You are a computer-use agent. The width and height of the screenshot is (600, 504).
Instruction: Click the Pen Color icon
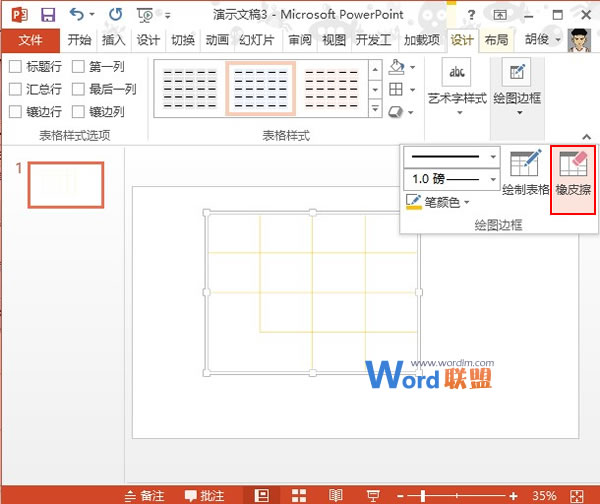point(413,202)
